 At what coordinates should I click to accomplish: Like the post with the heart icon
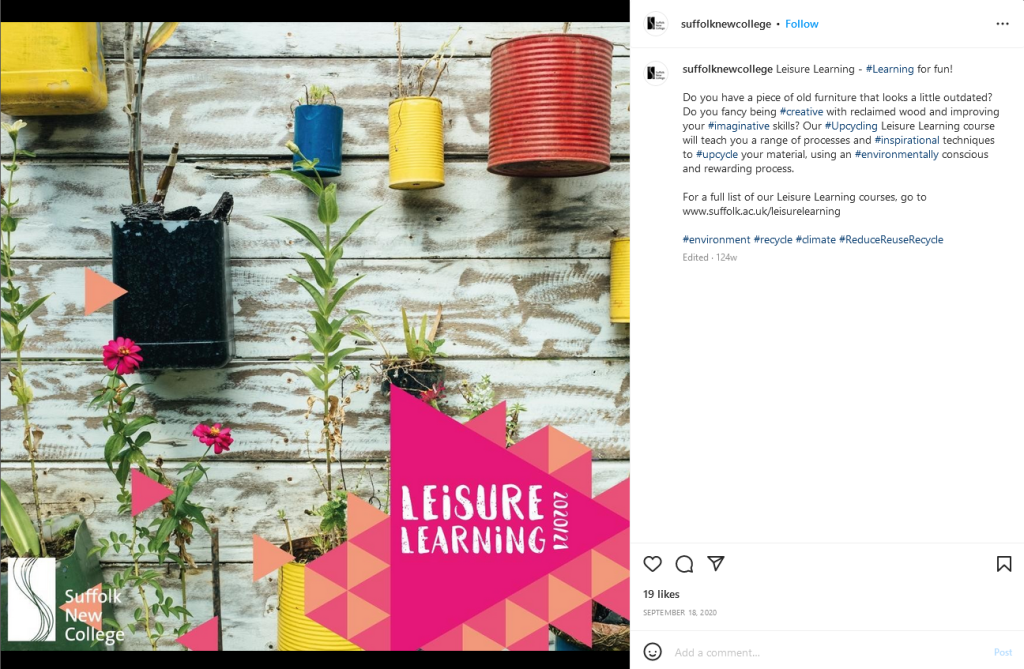pyautogui.click(x=652, y=564)
